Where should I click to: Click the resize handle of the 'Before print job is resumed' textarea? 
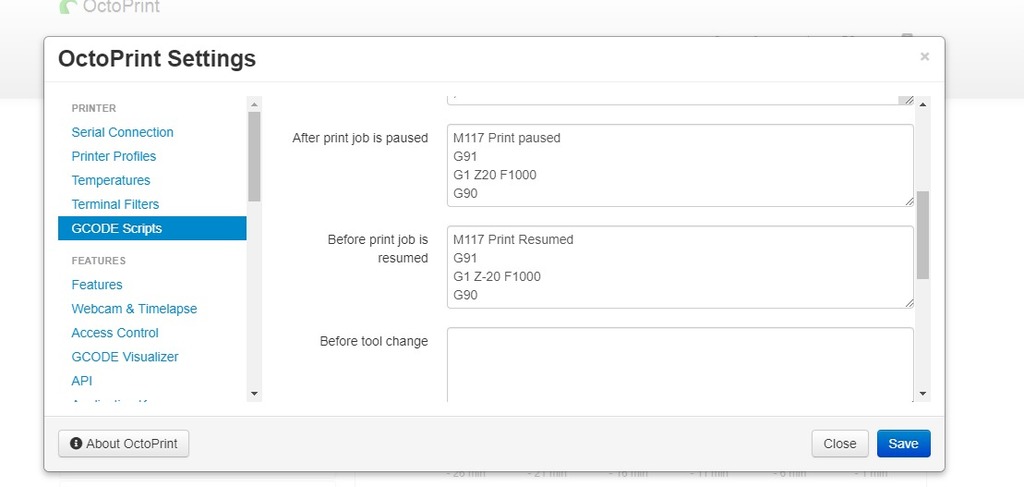tap(908, 302)
